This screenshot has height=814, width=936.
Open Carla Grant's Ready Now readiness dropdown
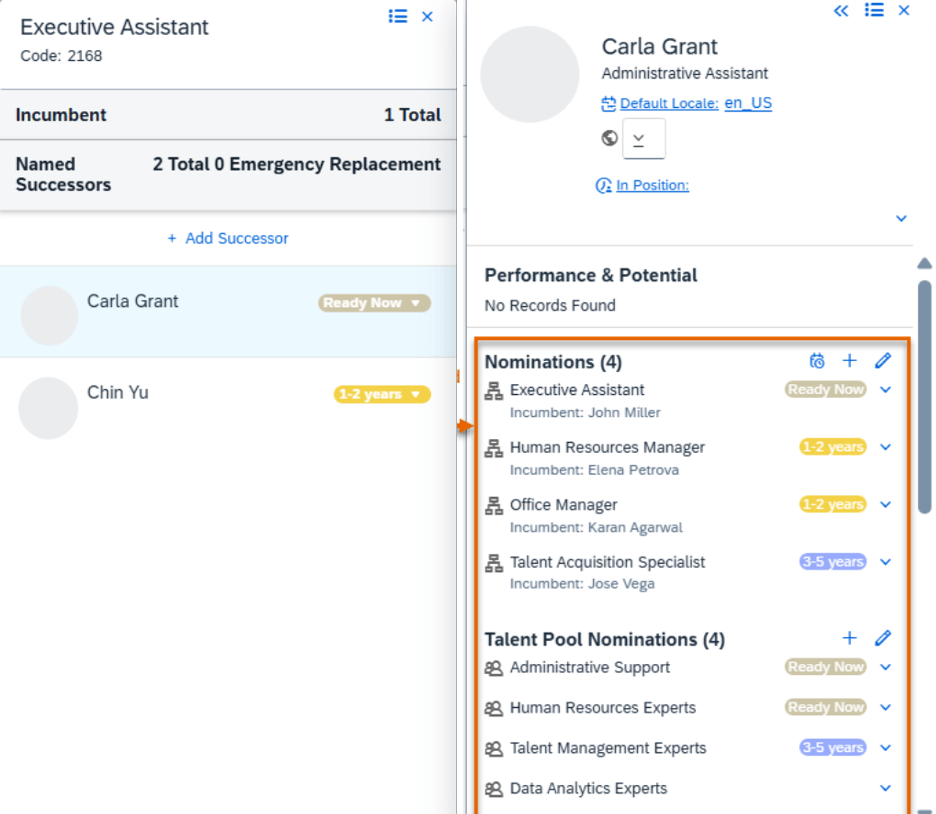[x=375, y=303]
